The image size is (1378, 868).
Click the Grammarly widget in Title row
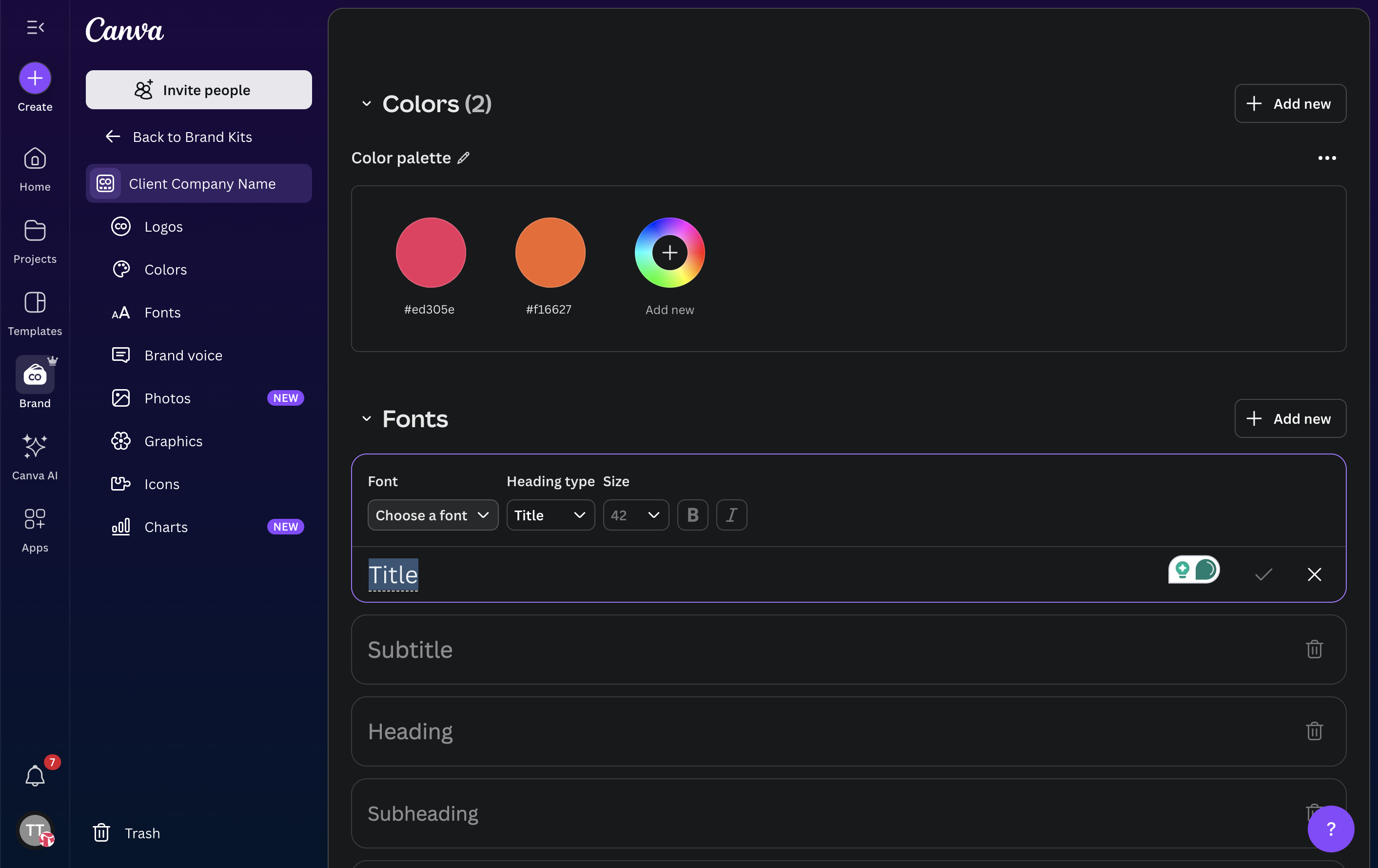click(x=1194, y=570)
